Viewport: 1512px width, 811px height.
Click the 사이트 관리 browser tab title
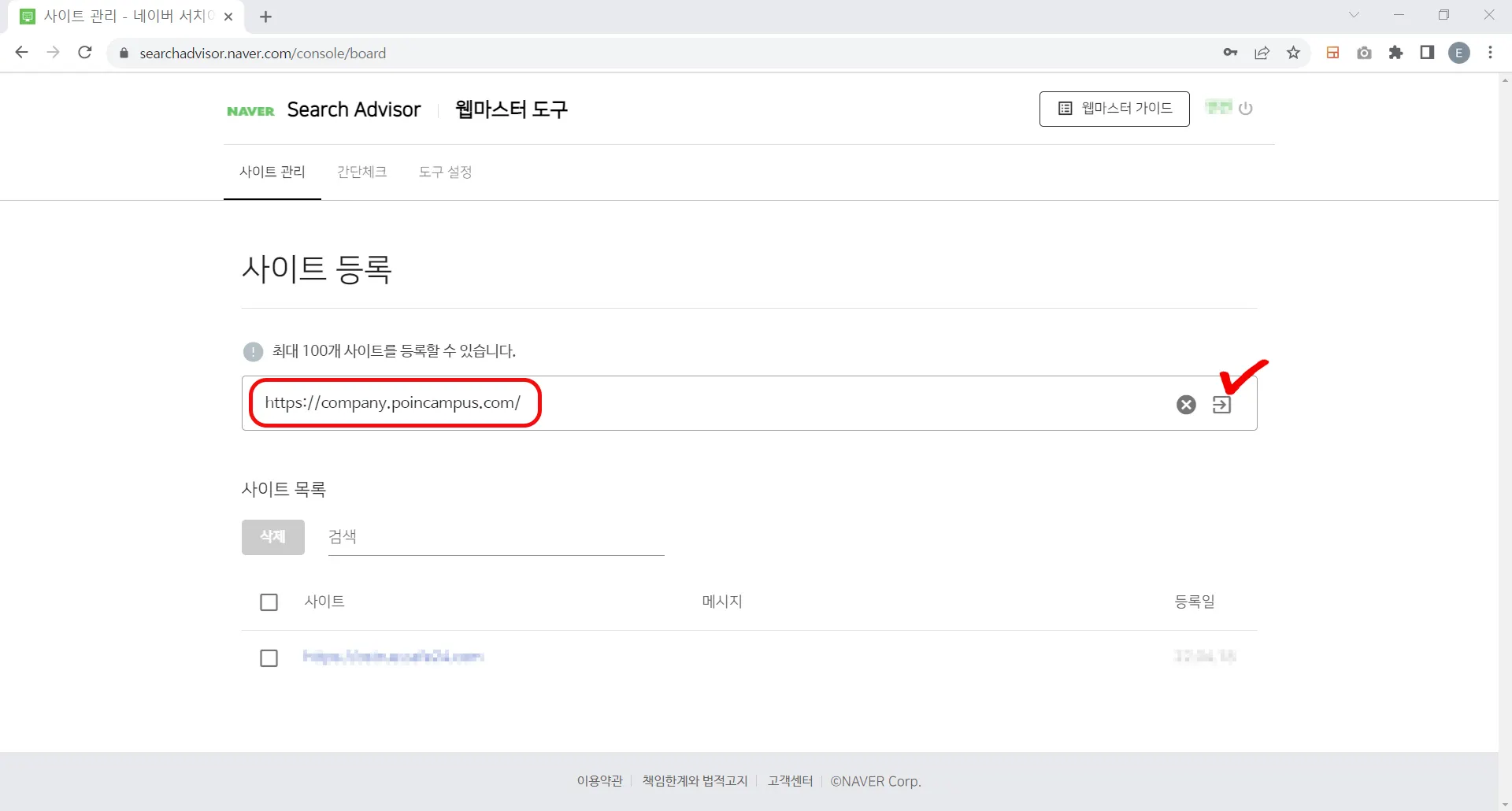point(129,17)
